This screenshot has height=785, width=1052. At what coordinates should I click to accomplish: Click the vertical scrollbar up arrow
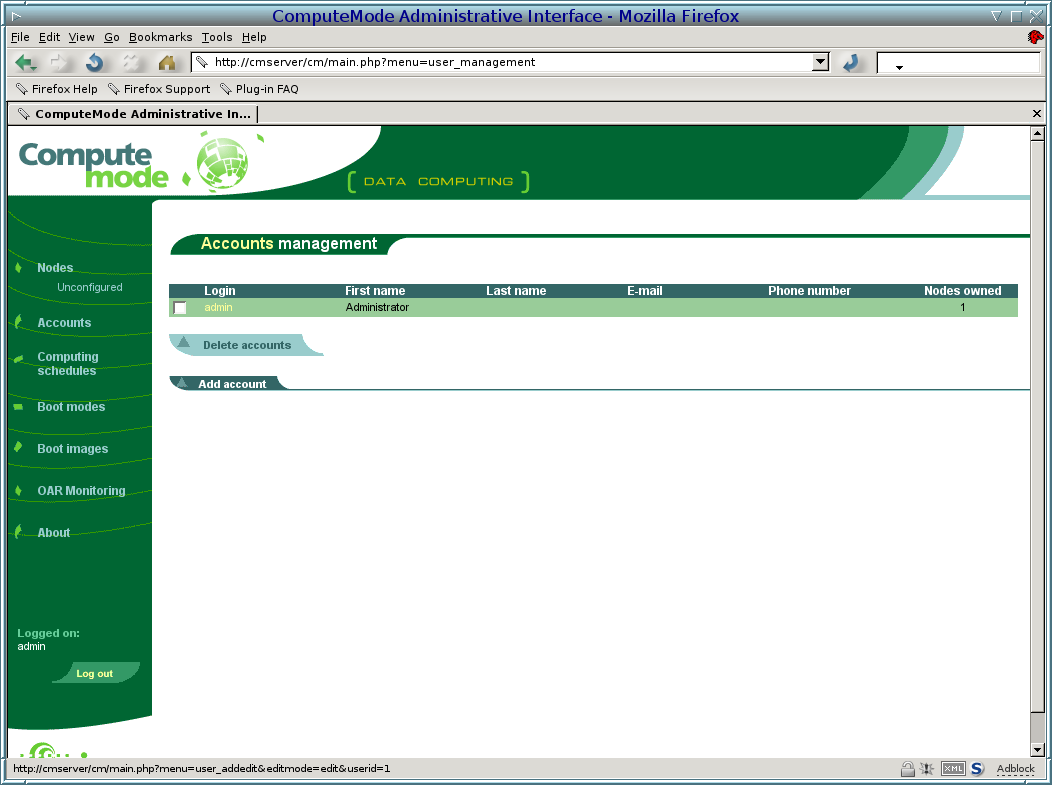tap(1037, 134)
